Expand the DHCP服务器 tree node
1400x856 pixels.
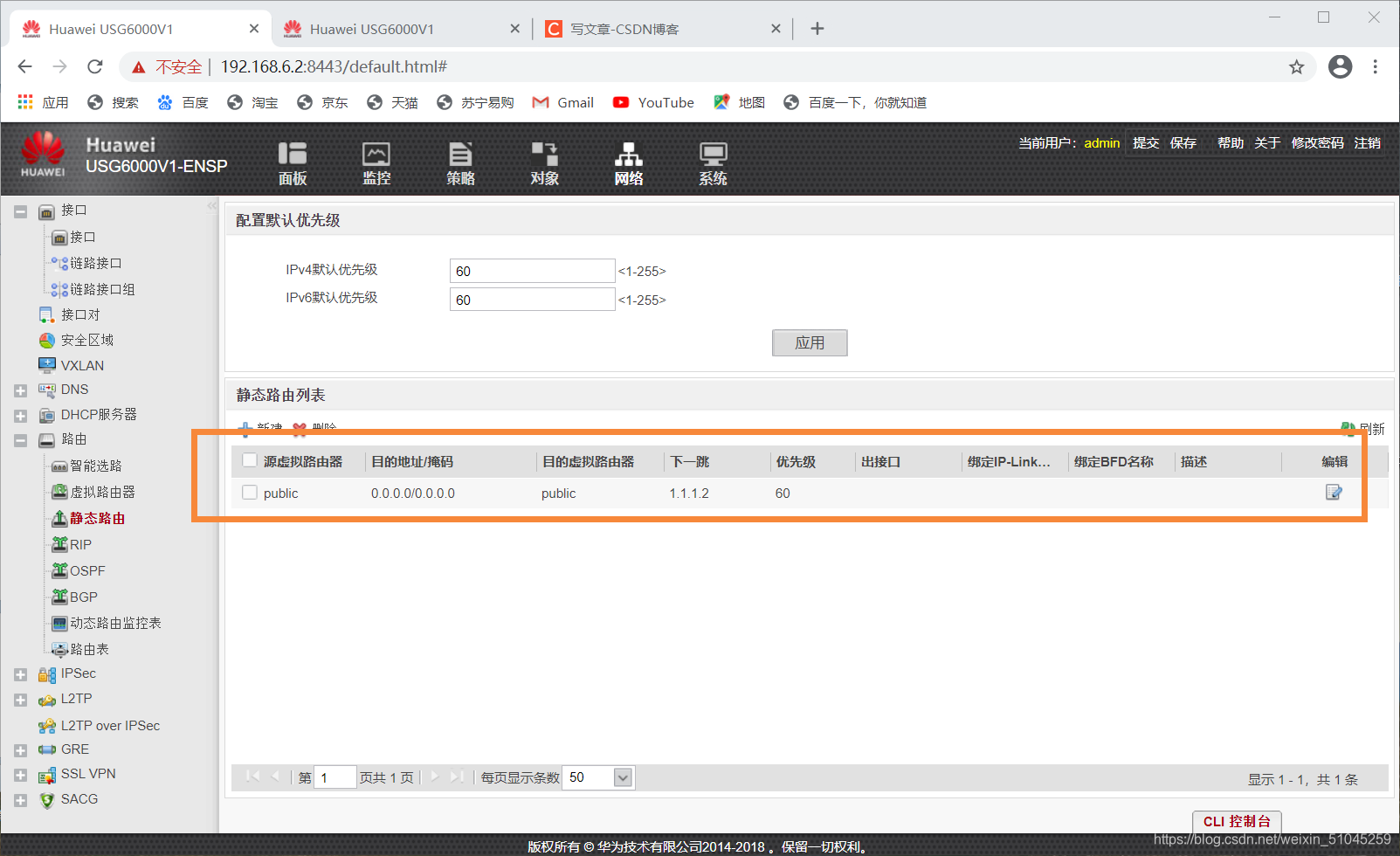pos(20,416)
